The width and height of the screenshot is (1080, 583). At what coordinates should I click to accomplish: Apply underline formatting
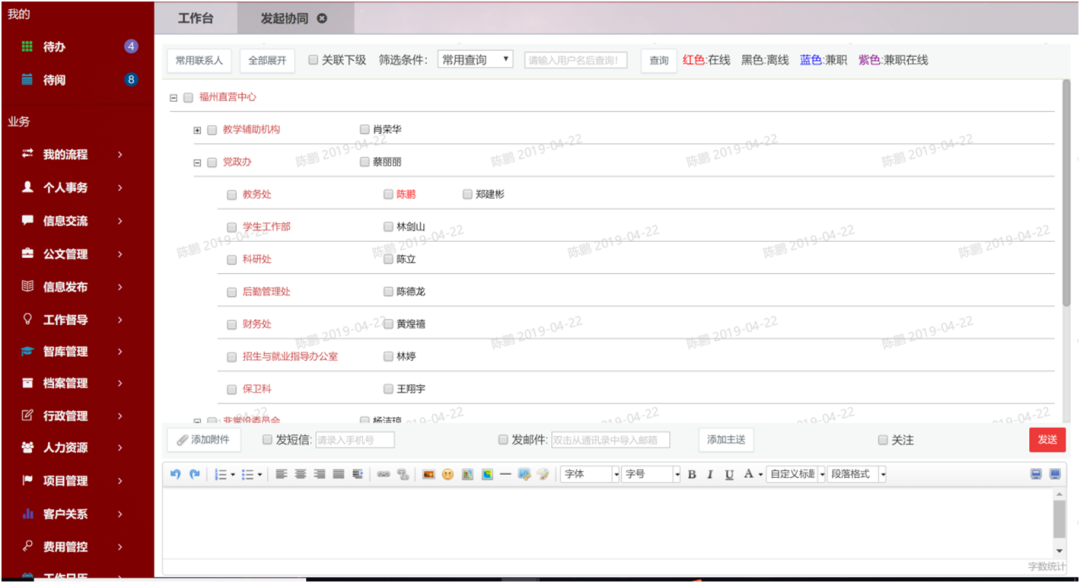pos(729,474)
